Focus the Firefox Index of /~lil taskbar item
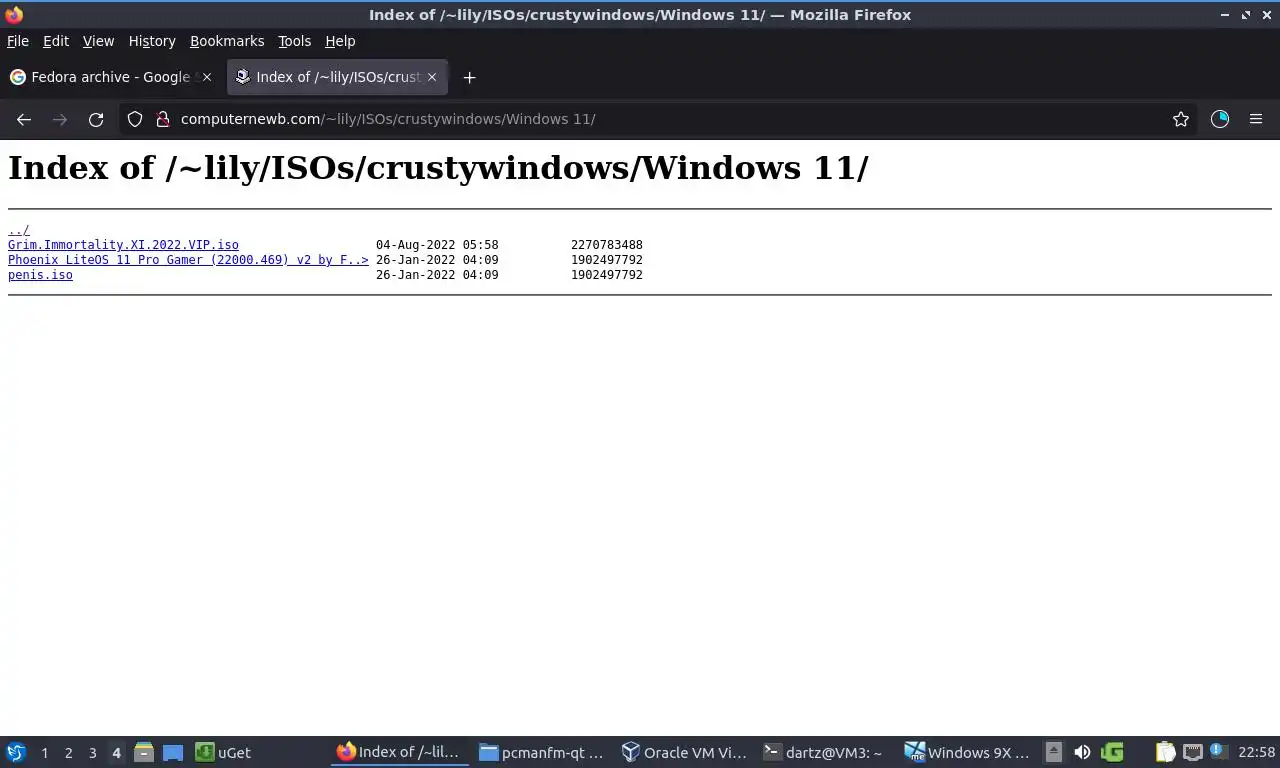The height and width of the screenshot is (768, 1280). pyautogui.click(x=400, y=752)
